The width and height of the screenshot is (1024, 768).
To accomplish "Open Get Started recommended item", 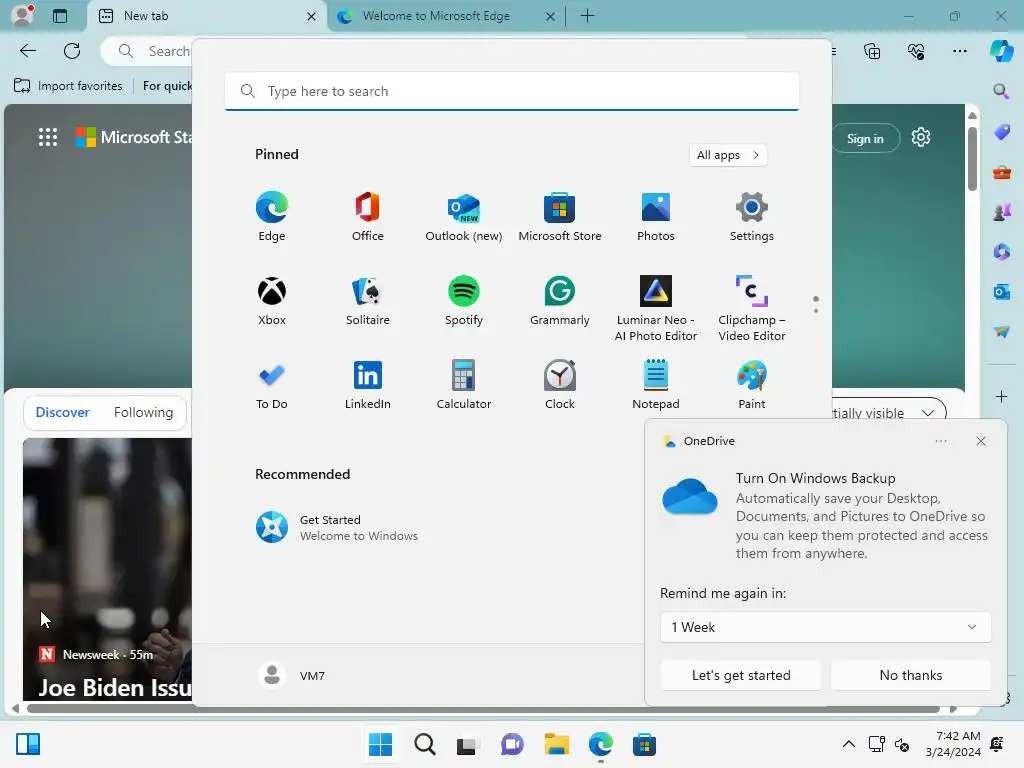I will [x=336, y=527].
